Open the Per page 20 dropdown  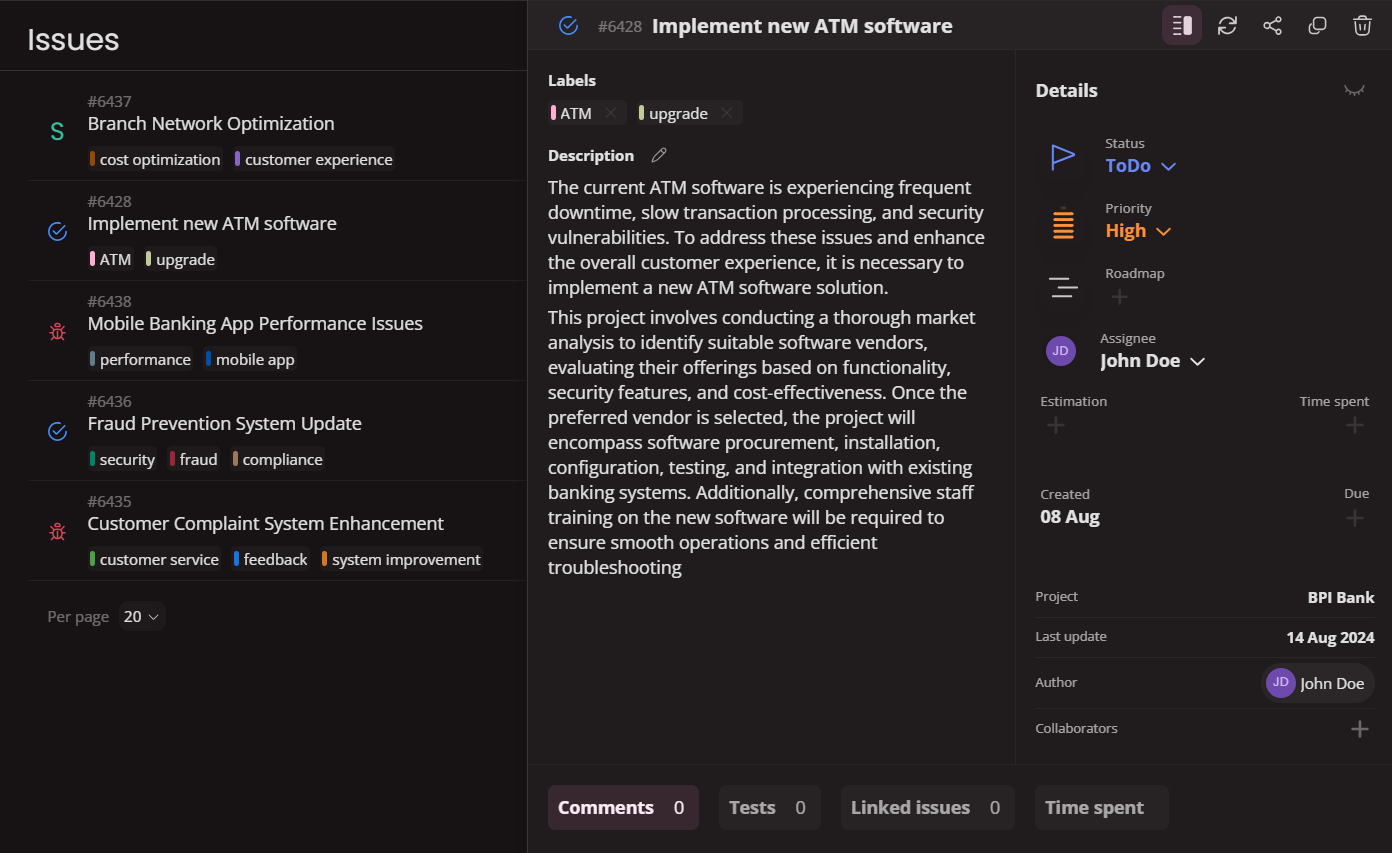(142, 617)
